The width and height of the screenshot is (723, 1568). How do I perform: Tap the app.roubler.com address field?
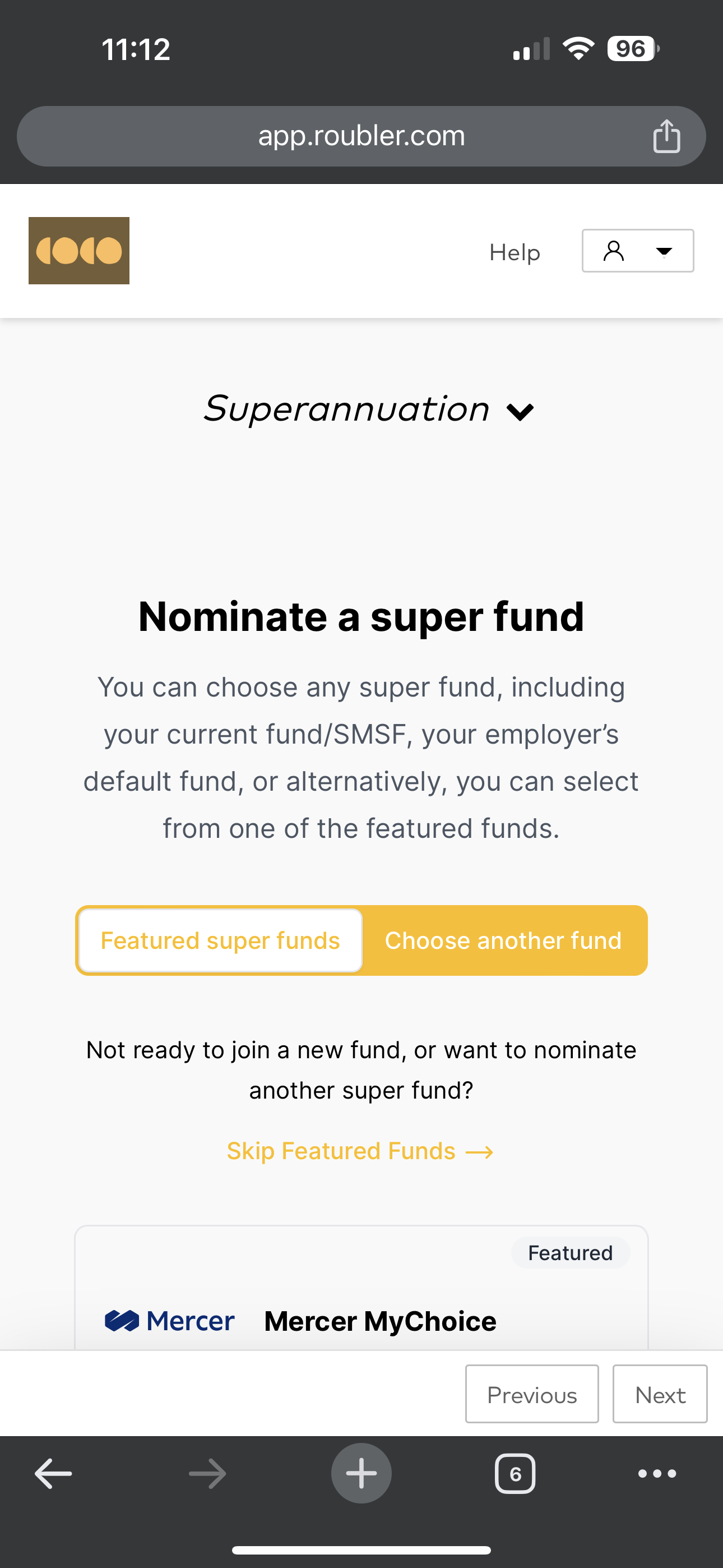click(361, 136)
